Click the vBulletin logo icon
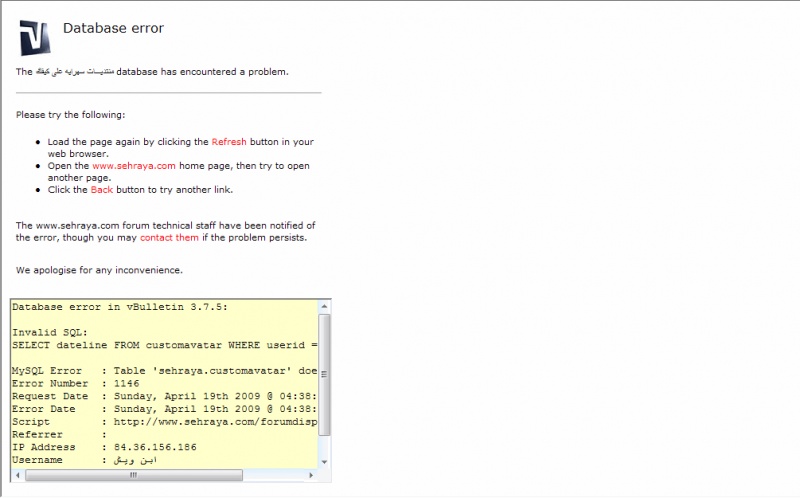800x498 pixels. point(34,36)
